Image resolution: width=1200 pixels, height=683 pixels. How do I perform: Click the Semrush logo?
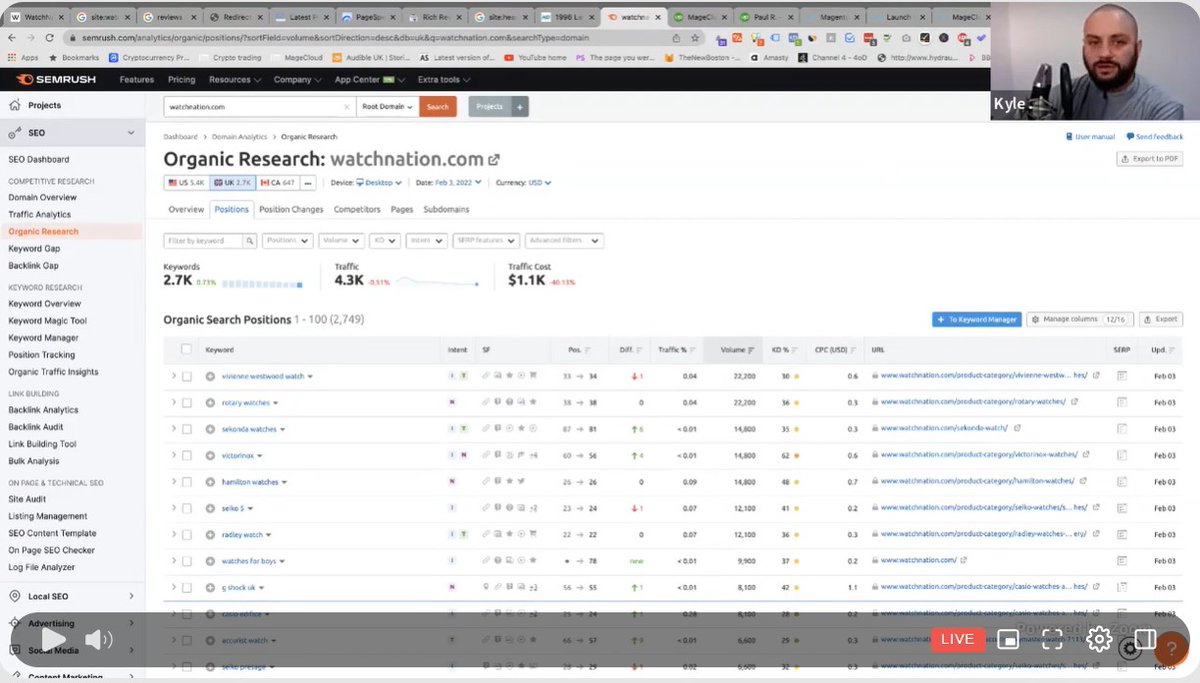(56, 80)
